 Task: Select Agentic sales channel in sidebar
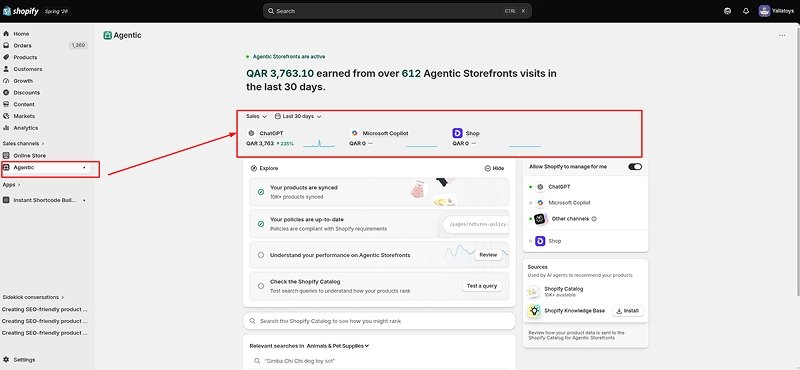pos(46,167)
